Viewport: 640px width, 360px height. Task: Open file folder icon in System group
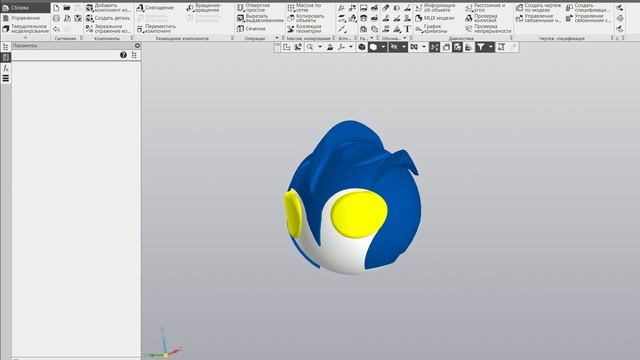coord(67,8)
